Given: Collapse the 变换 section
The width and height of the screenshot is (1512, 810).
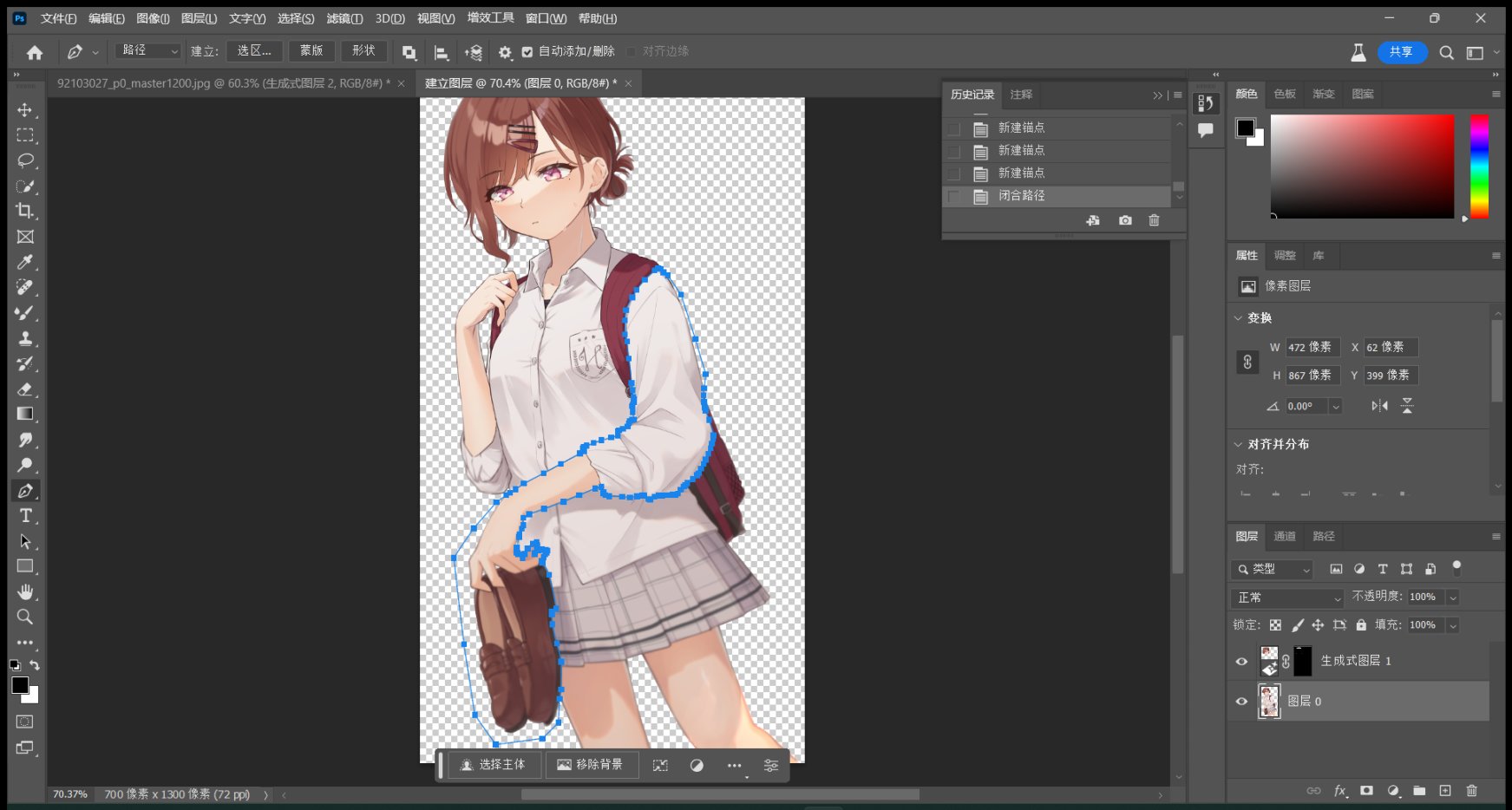Looking at the screenshot, I should pos(1238,318).
